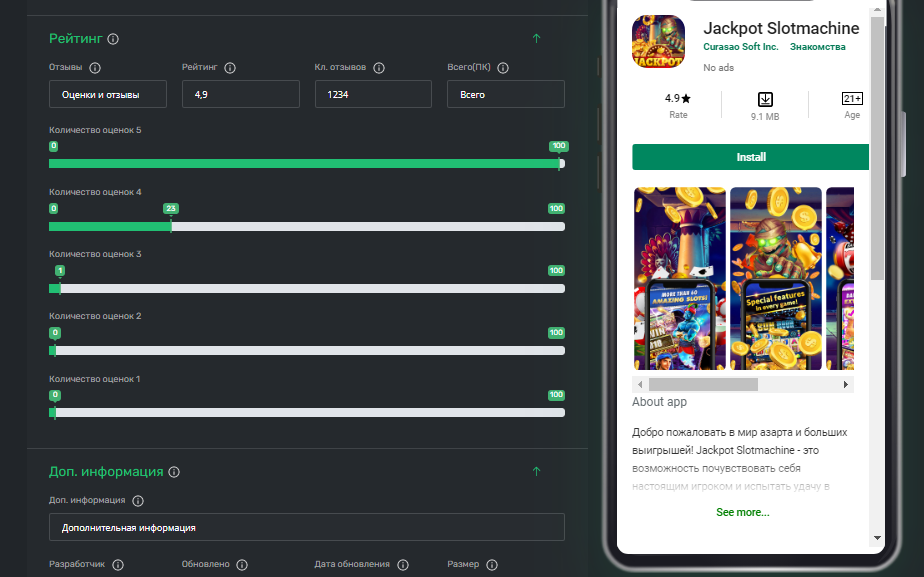Click info icon next to Обновлено

coord(242,565)
